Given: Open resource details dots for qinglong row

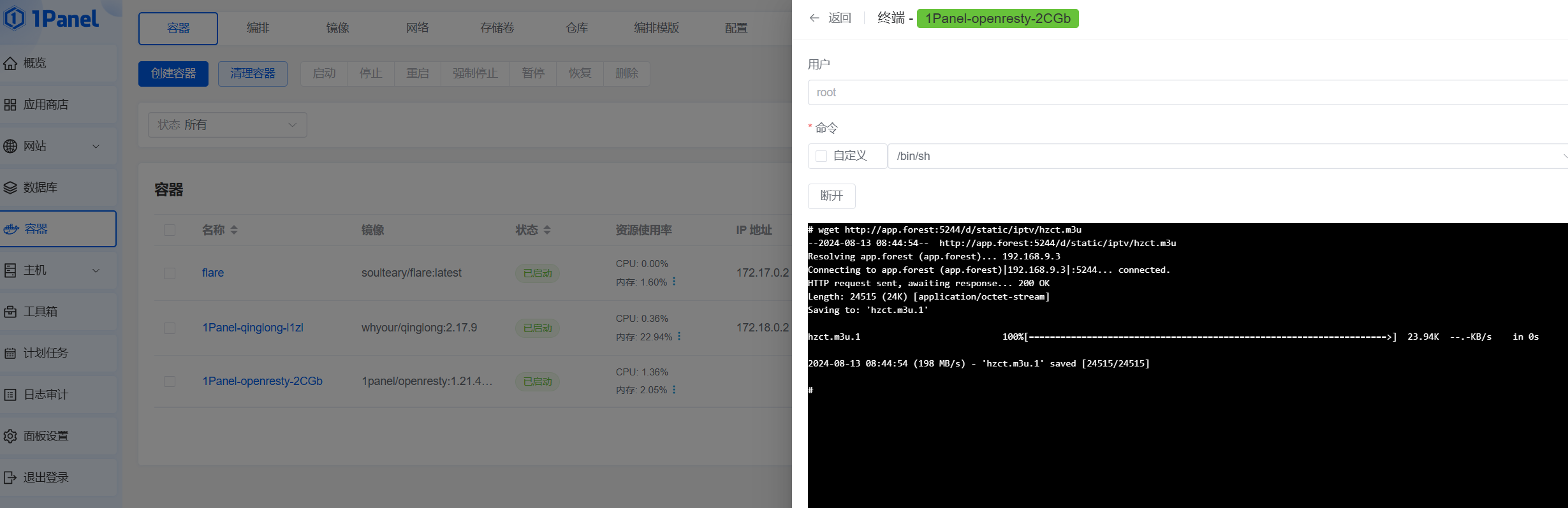Looking at the screenshot, I should click(679, 336).
